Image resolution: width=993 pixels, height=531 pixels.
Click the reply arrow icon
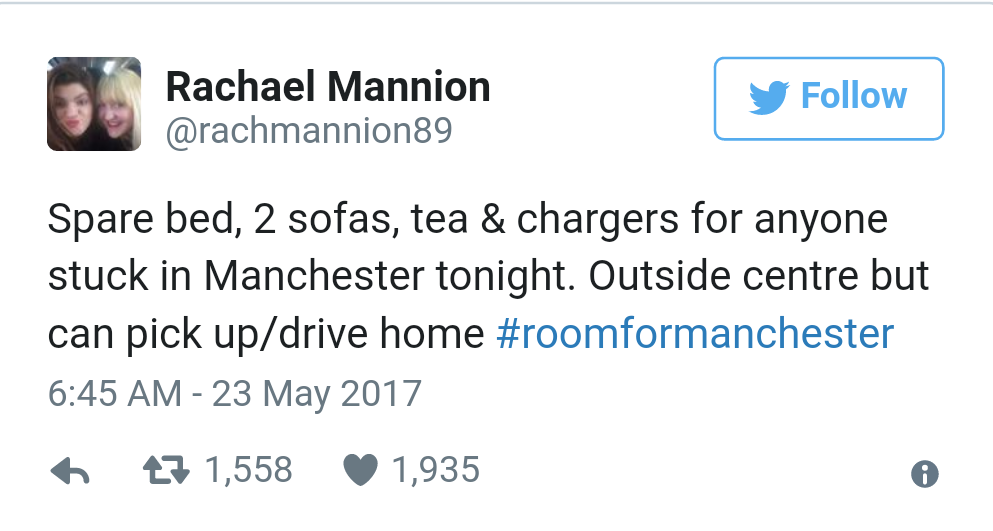(x=71, y=471)
